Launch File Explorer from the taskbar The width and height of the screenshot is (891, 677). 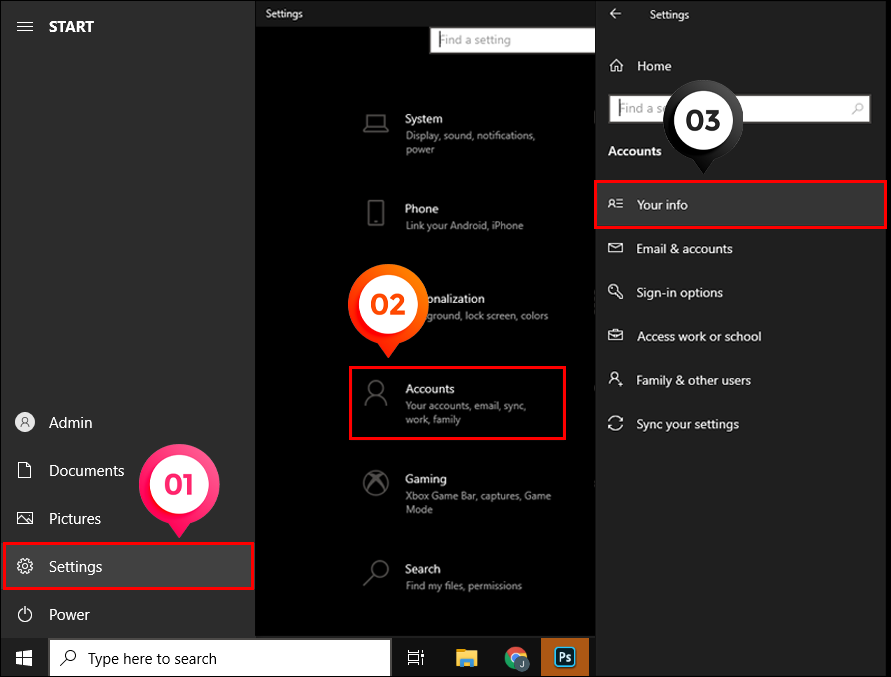click(x=467, y=658)
